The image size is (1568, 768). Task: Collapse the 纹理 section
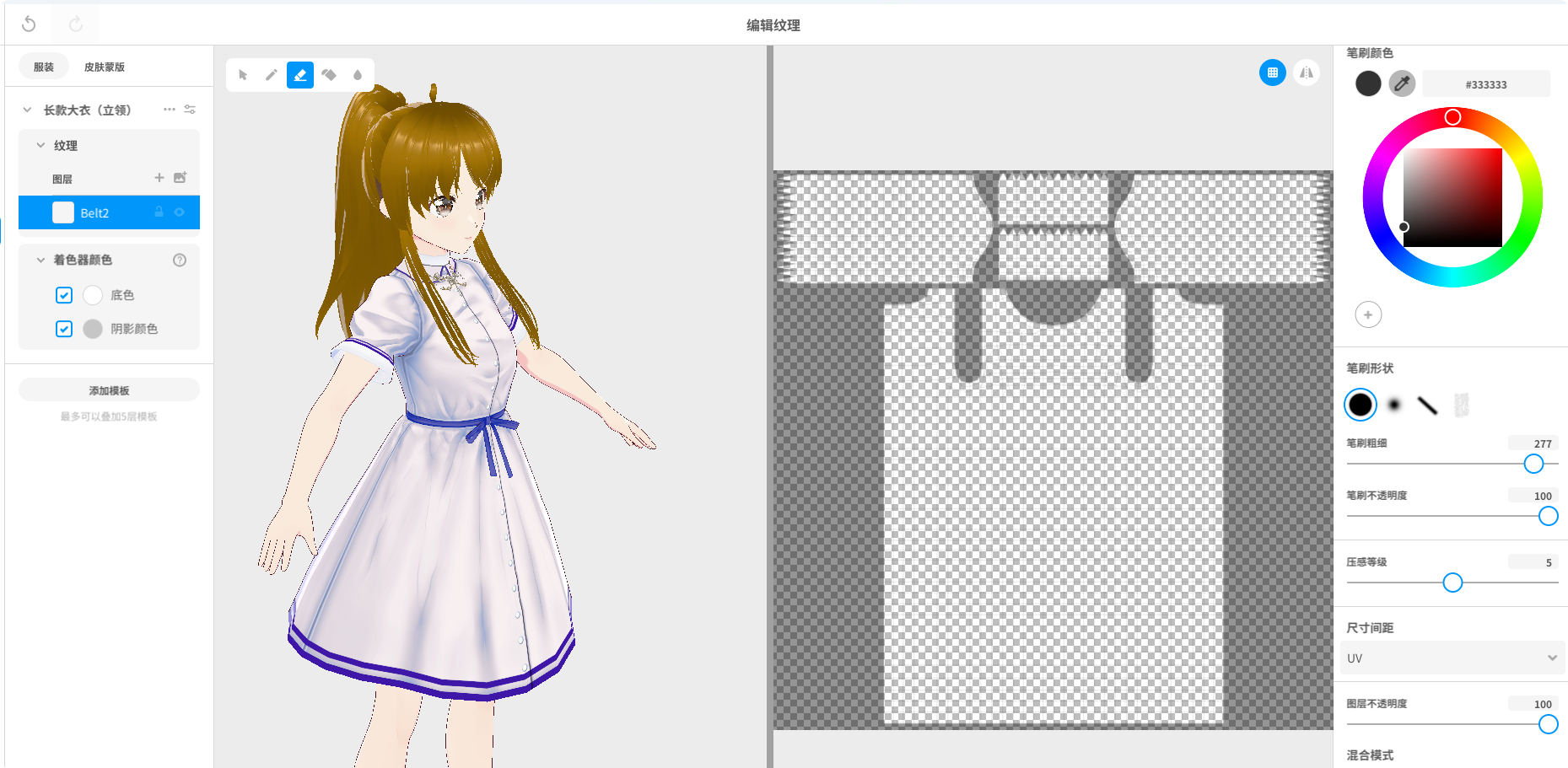(x=40, y=145)
